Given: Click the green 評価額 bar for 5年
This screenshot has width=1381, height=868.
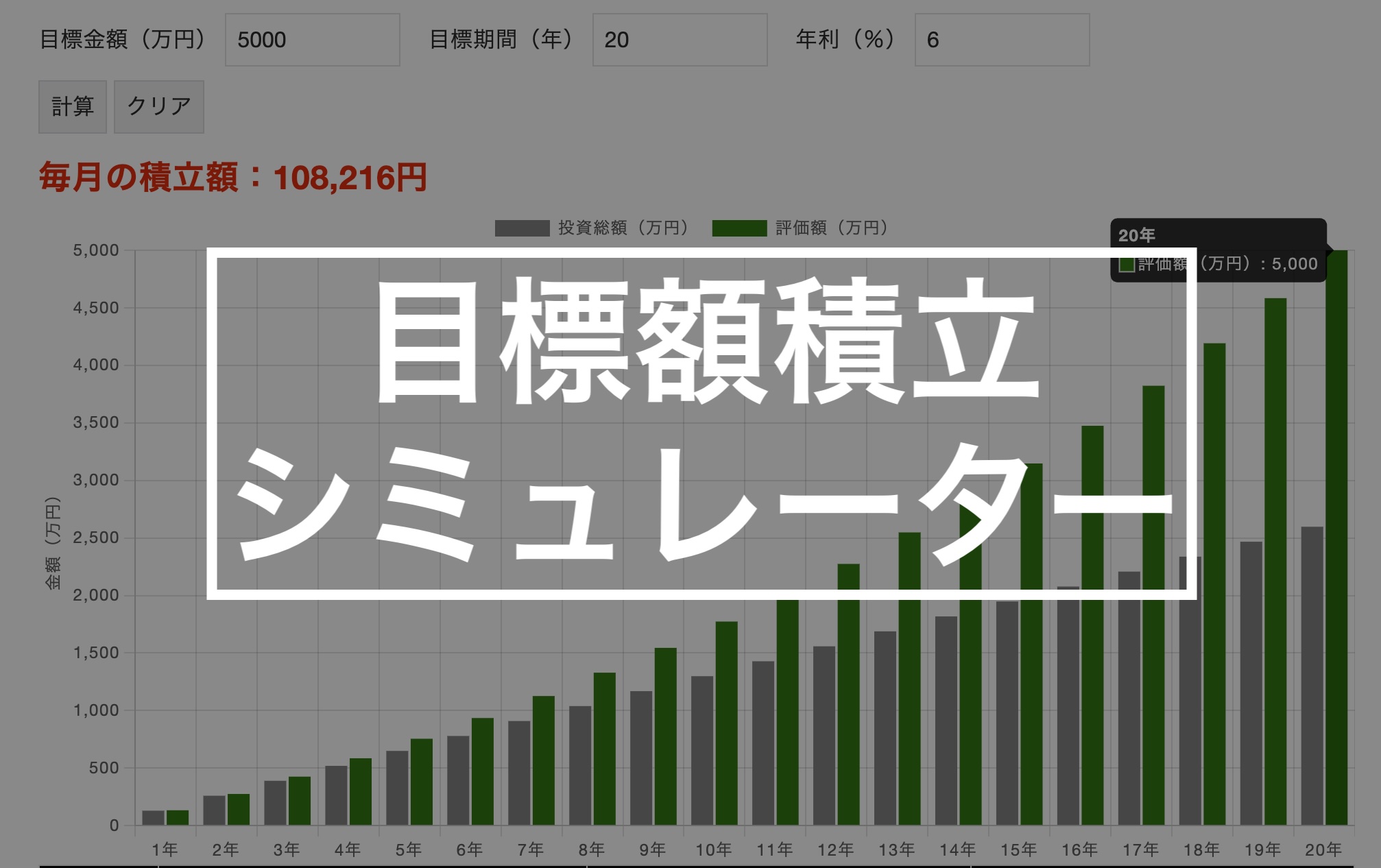Looking at the screenshot, I should [x=422, y=782].
